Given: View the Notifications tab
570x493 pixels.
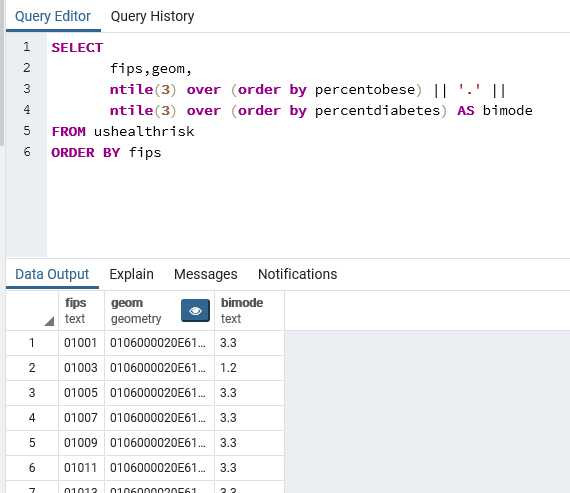Looking at the screenshot, I should pos(297,274).
